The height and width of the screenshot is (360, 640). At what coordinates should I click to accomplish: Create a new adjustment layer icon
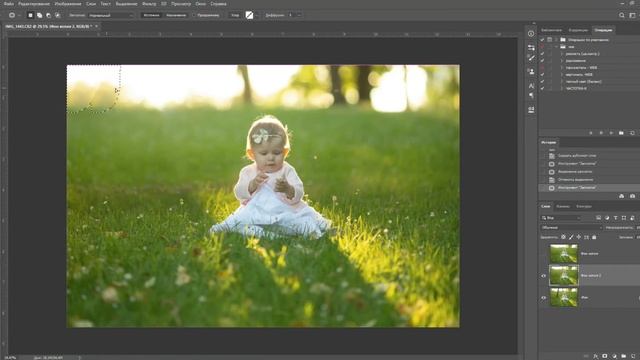[614, 356]
